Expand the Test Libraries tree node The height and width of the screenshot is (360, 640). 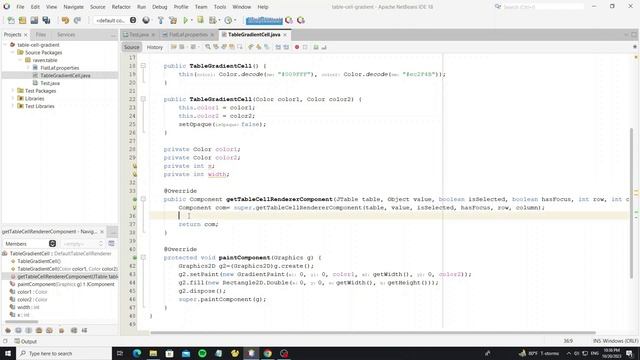tap(13, 106)
